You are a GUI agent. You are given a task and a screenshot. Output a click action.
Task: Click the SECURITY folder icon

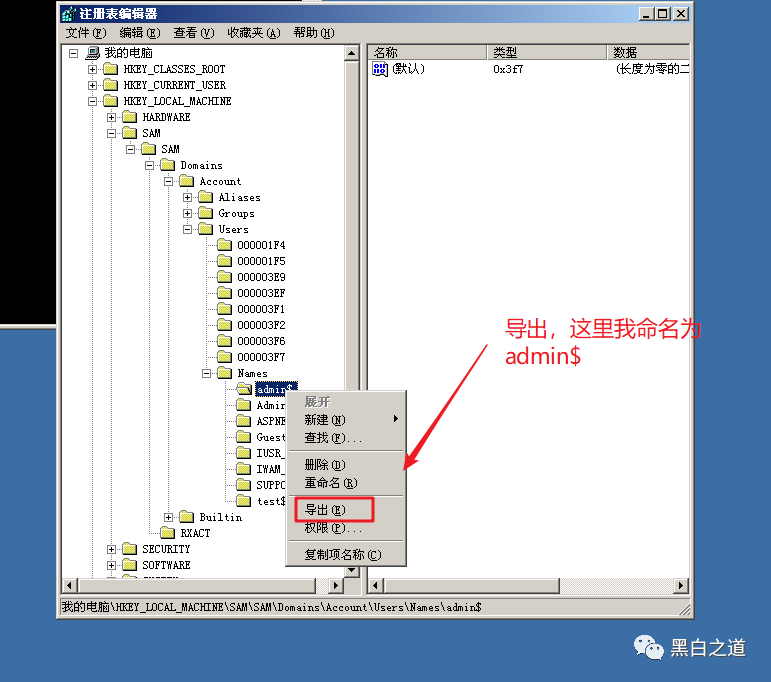[130, 549]
